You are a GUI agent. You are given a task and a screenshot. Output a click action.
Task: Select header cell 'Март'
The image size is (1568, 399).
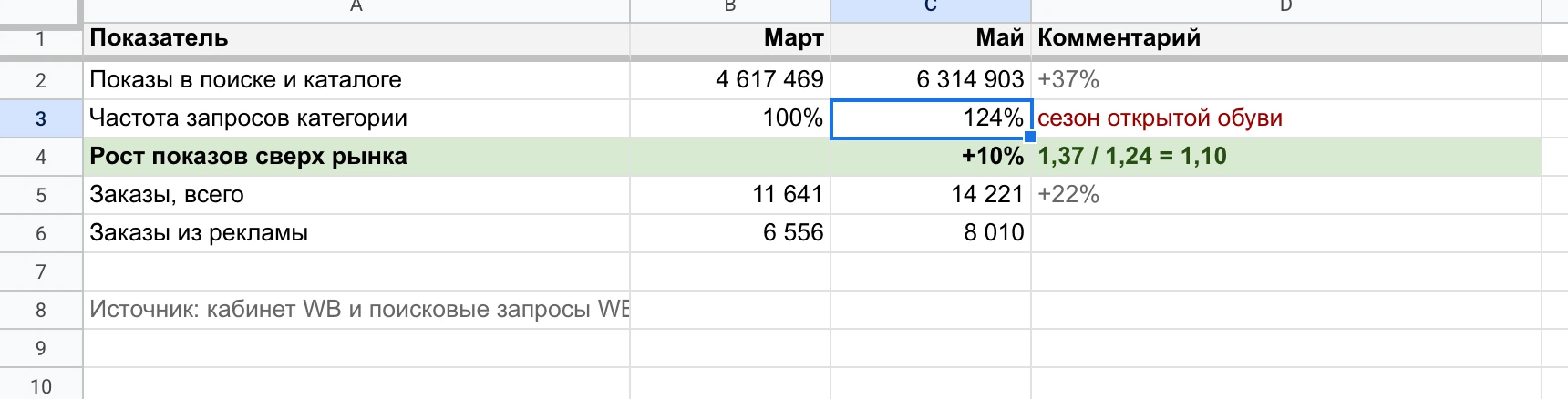point(730,38)
